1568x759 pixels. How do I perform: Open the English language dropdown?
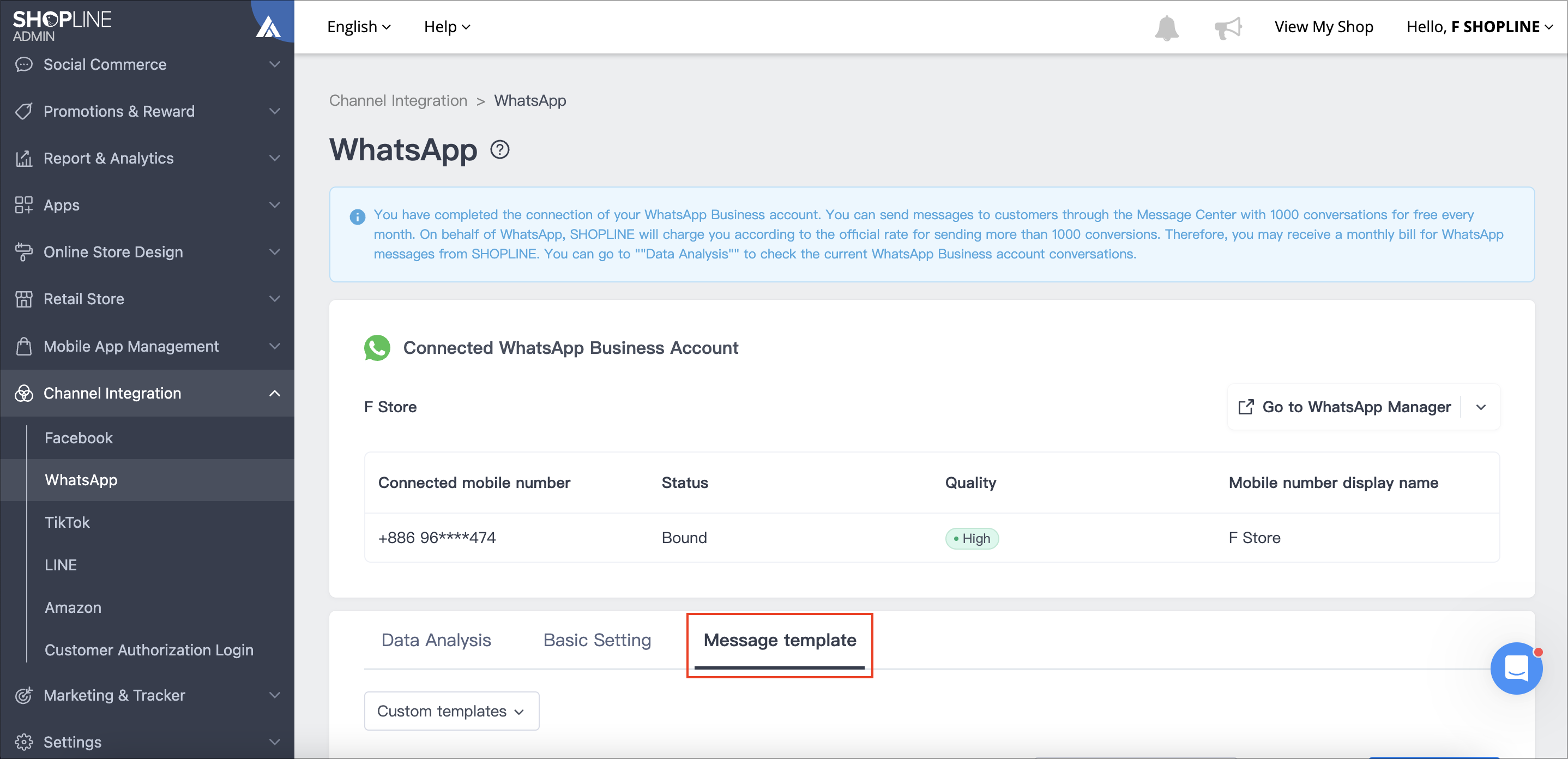(359, 27)
